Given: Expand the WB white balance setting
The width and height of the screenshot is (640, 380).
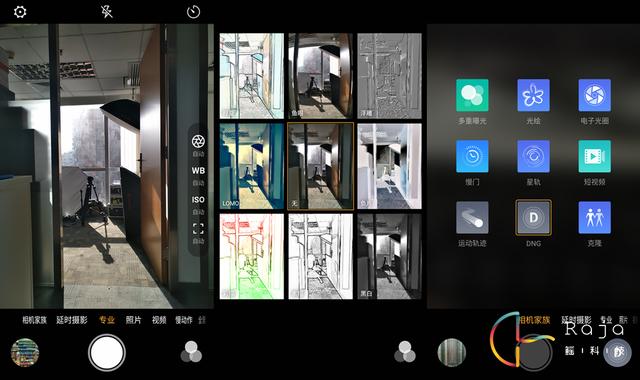Looking at the screenshot, I should click(x=198, y=171).
